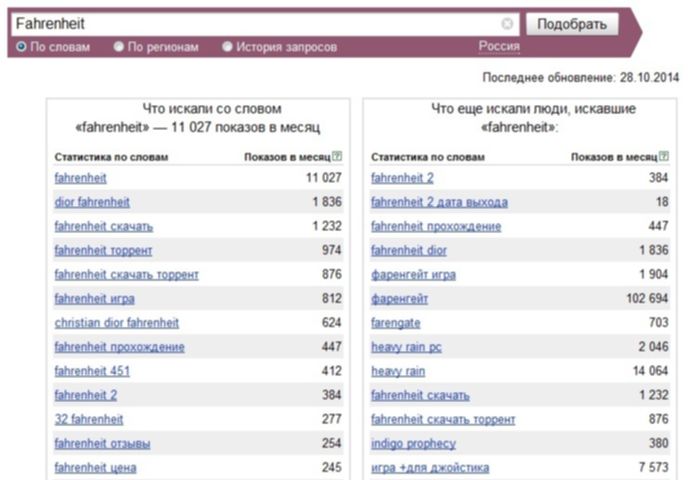Open the 'heavy rain' link with 14 064
688x480 pixels.
(398, 371)
